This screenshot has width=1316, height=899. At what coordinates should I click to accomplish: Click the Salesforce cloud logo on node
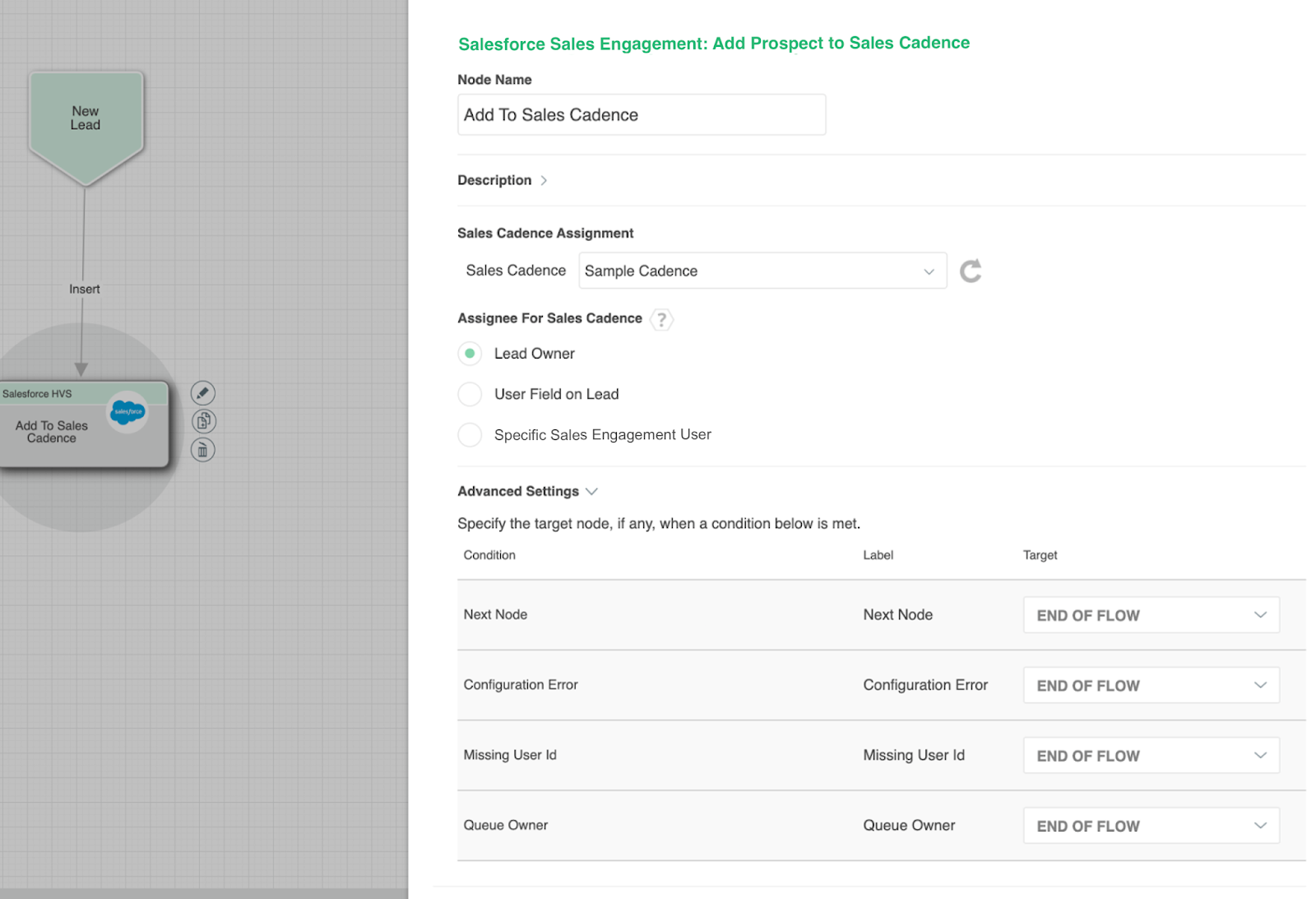click(127, 411)
